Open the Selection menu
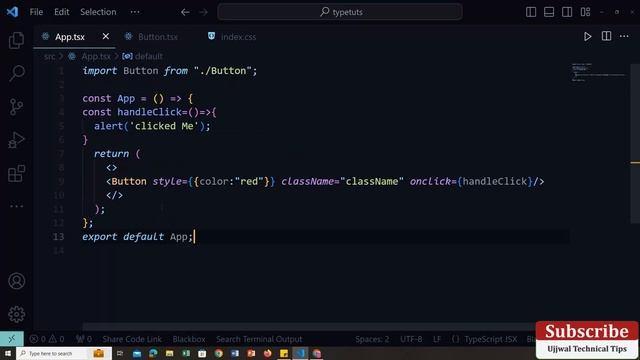Viewport: 640px width, 360px height. click(x=98, y=12)
